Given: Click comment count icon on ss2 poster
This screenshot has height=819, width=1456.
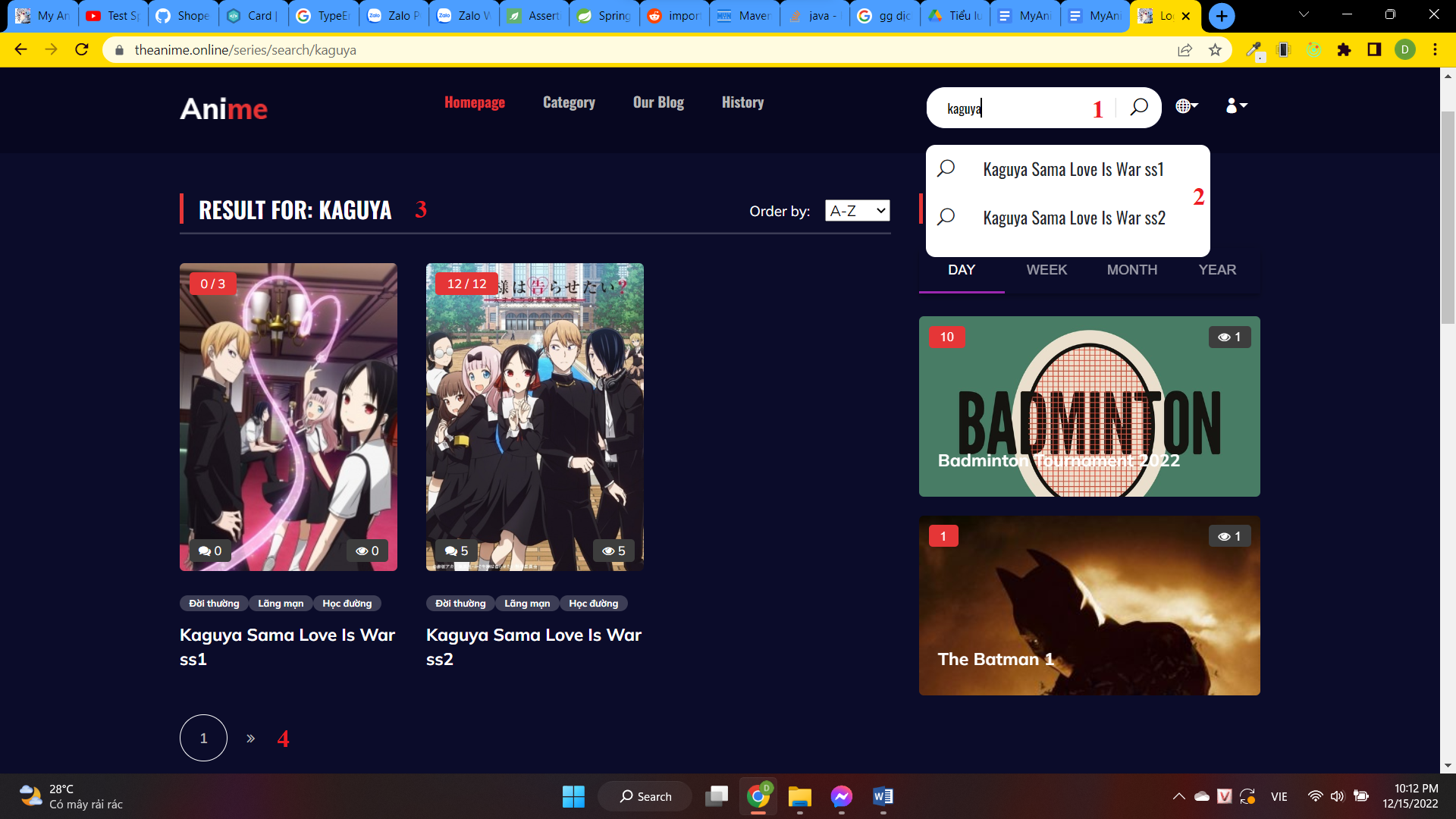Looking at the screenshot, I should point(457,551).
